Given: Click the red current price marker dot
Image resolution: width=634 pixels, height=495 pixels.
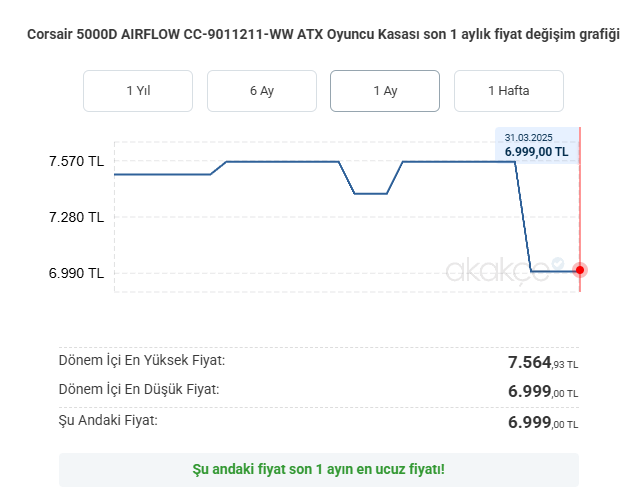Looking at the screenshot, I should coord(580,270).
